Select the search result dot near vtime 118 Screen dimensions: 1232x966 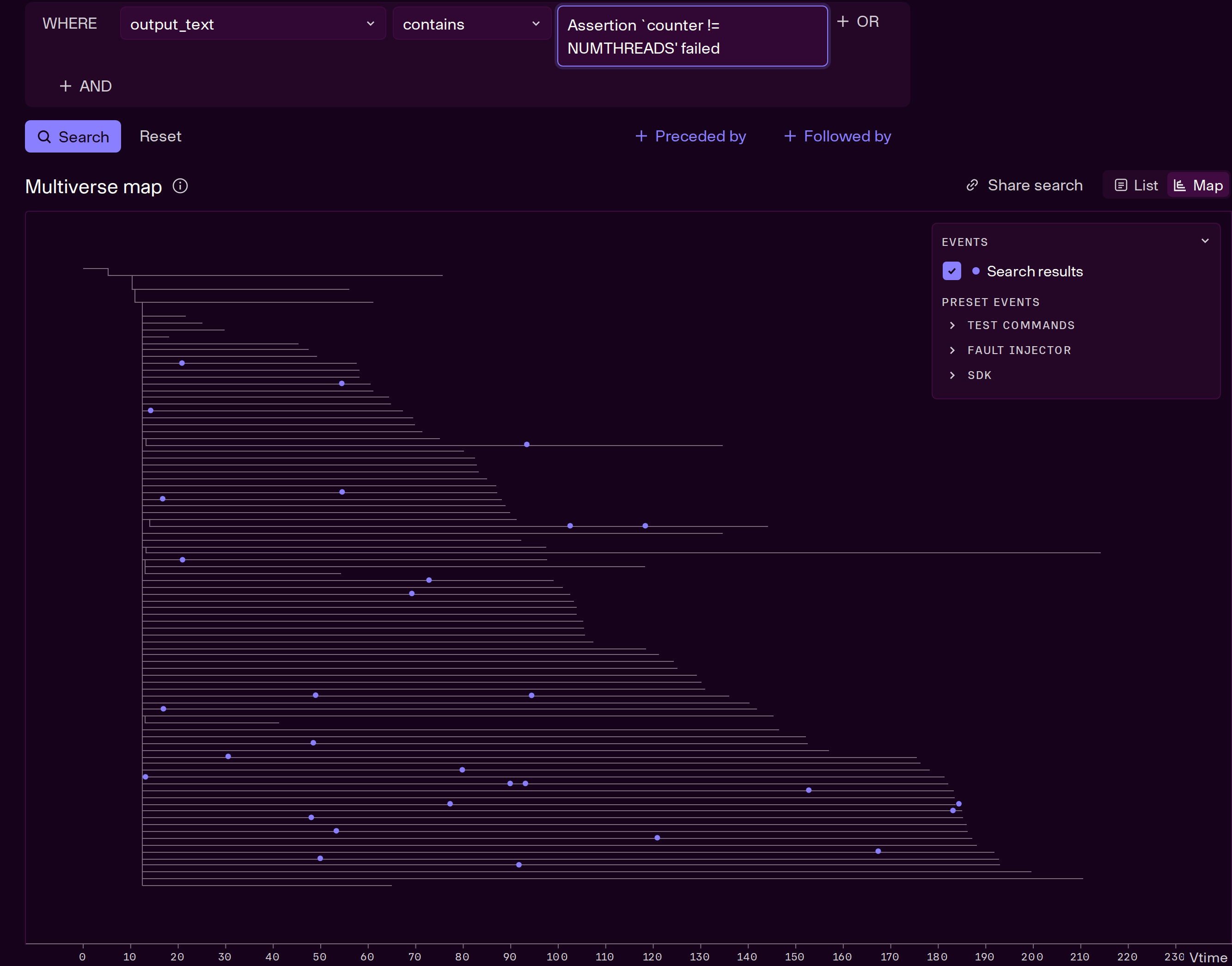tap(645, 526)
